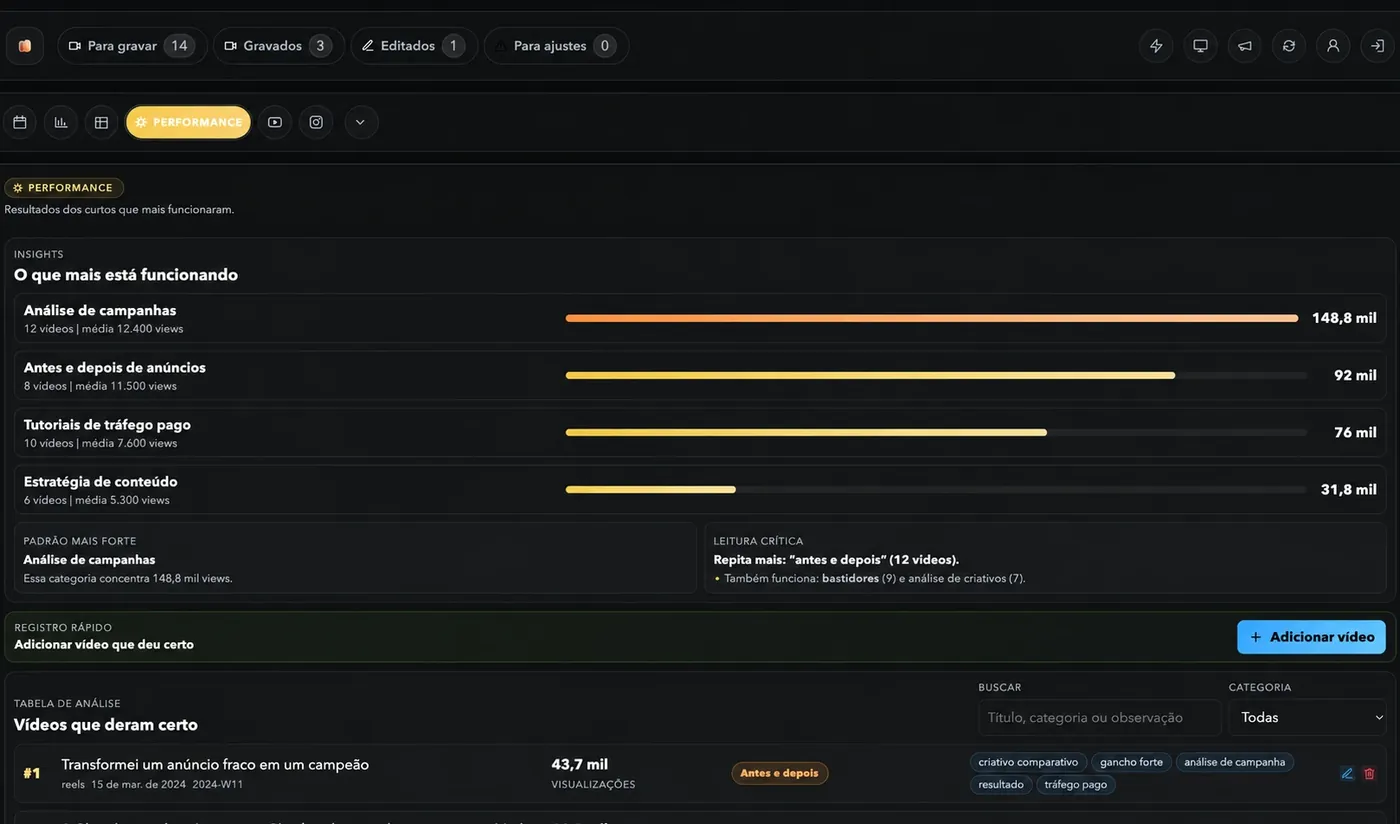This screenshot has width=1400, height=824.
Task: Click the Tutoriais de tráfego pago row
Action: point(700,432)
